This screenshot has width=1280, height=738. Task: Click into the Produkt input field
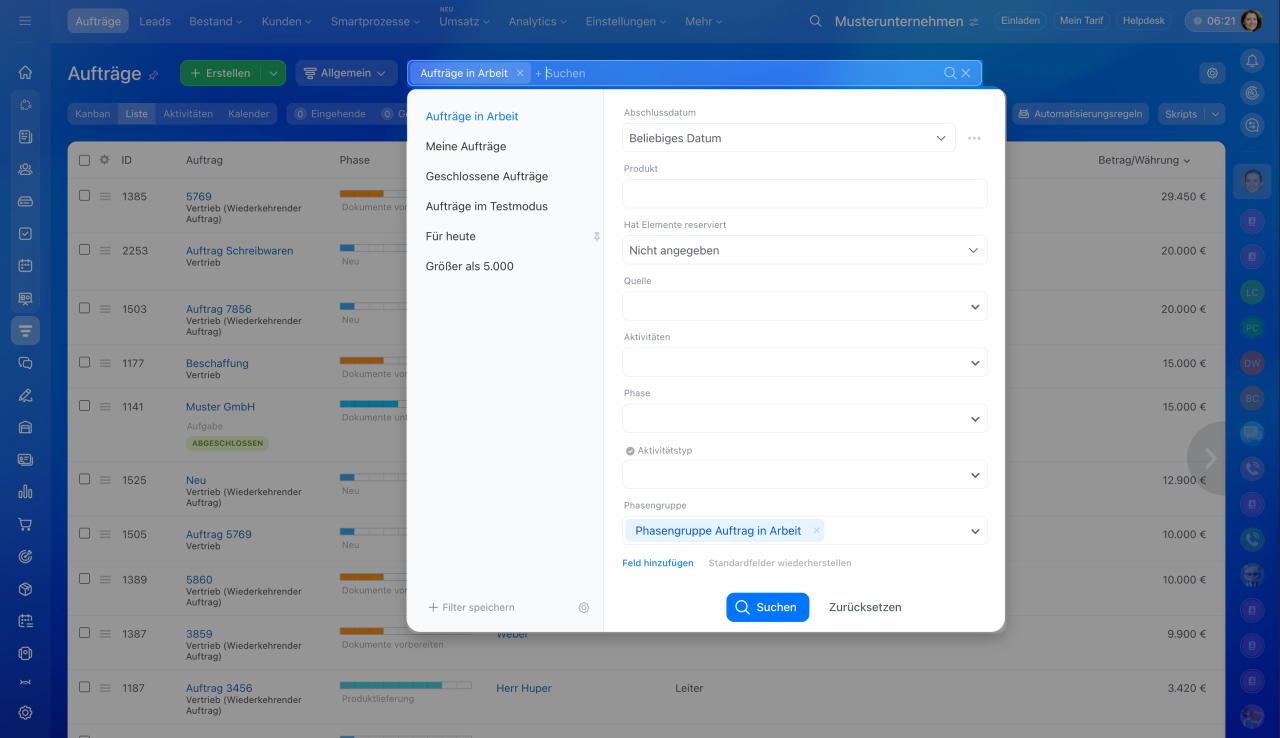coord(805,194)
